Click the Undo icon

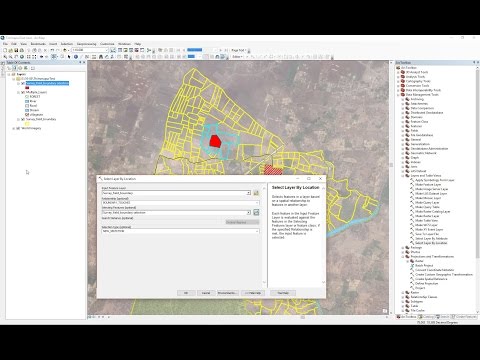(52, 50)
